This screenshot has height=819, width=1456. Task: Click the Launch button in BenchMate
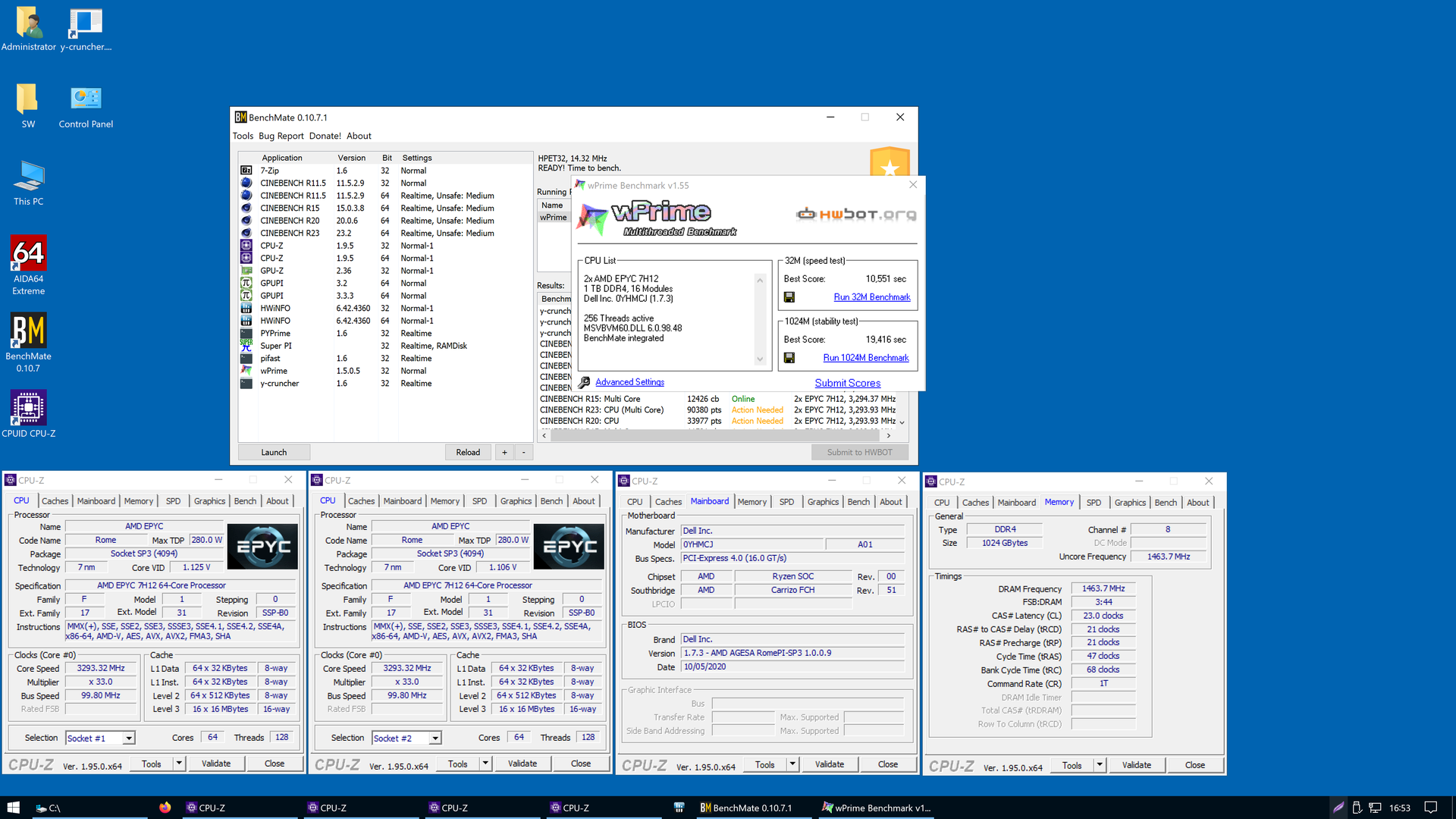[274, 452]
